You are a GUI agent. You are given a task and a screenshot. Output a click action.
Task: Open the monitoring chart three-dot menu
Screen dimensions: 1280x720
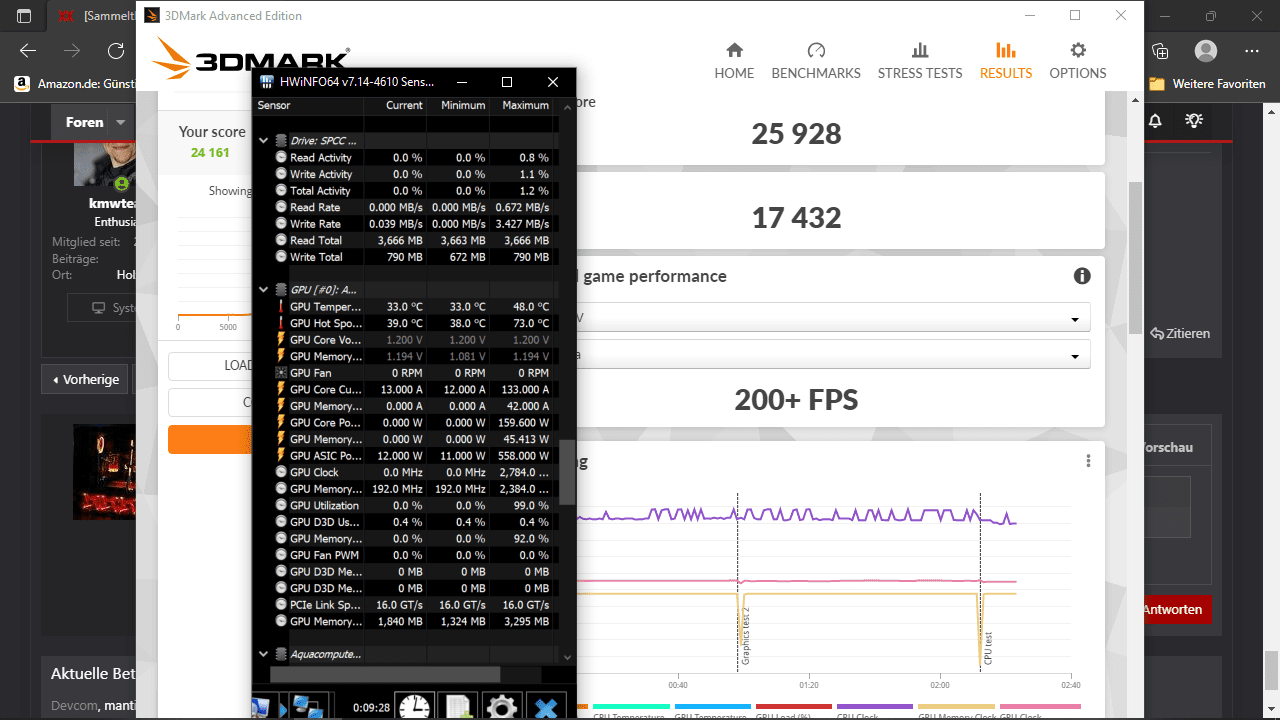click(x=1088, y=461)
